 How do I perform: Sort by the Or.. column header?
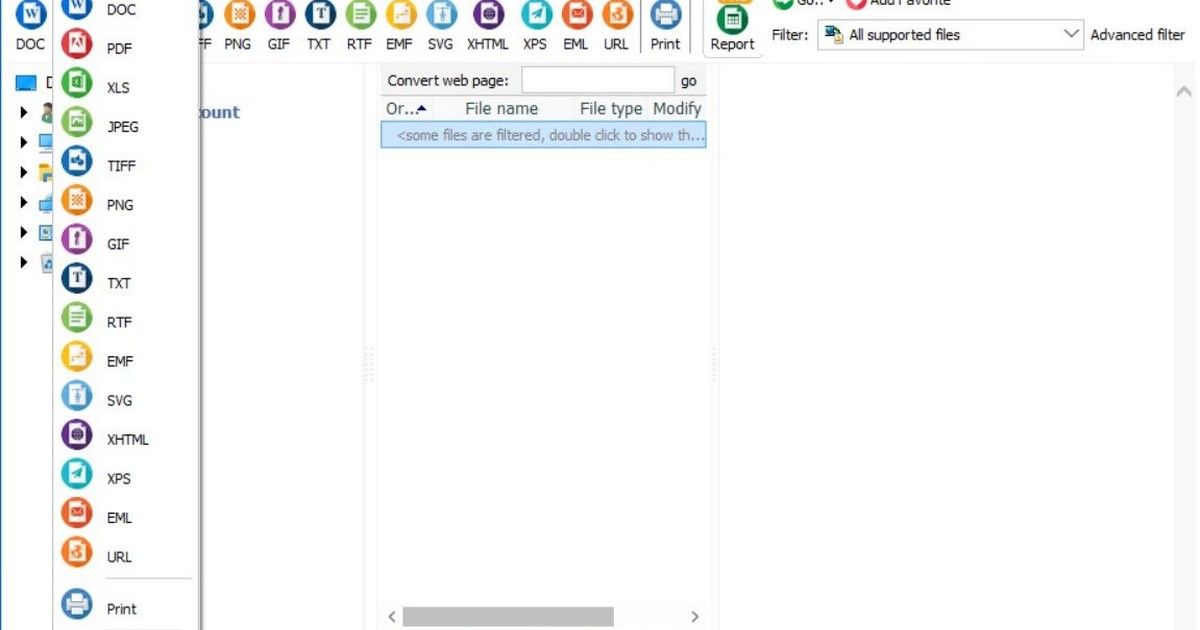pos(407,108)
